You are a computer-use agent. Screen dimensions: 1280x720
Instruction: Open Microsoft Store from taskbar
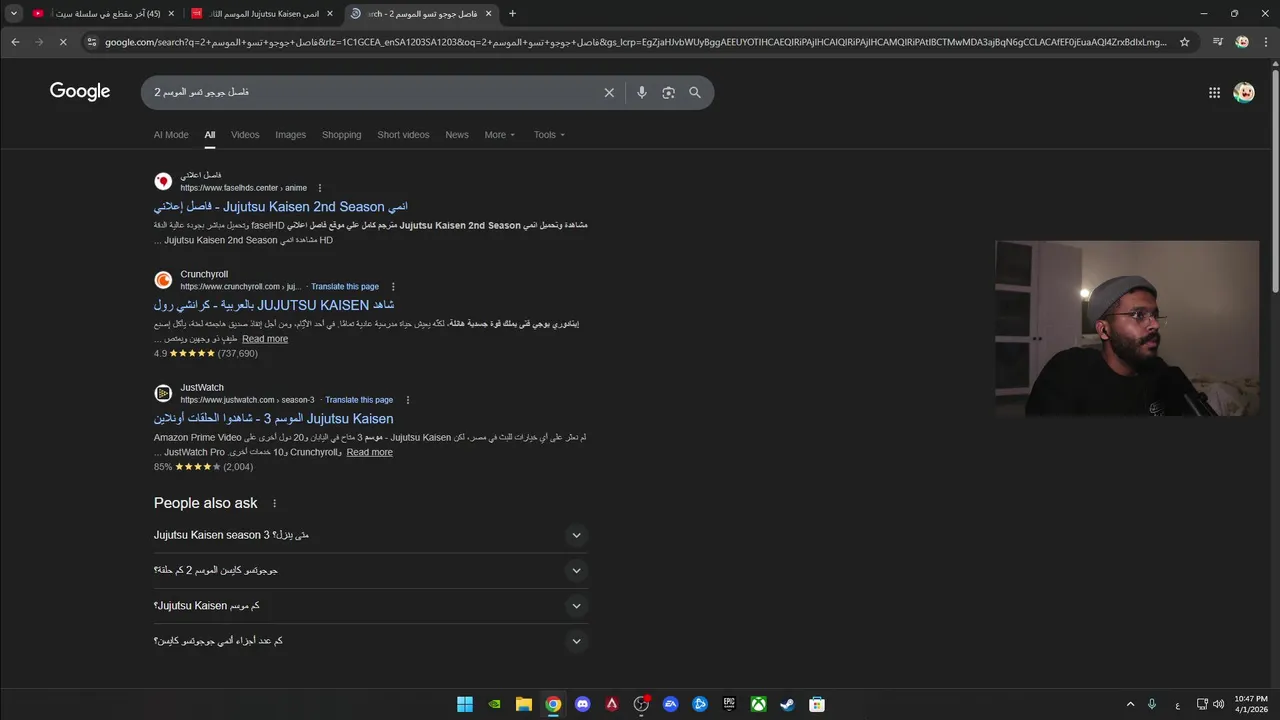[x=817, y=704]
